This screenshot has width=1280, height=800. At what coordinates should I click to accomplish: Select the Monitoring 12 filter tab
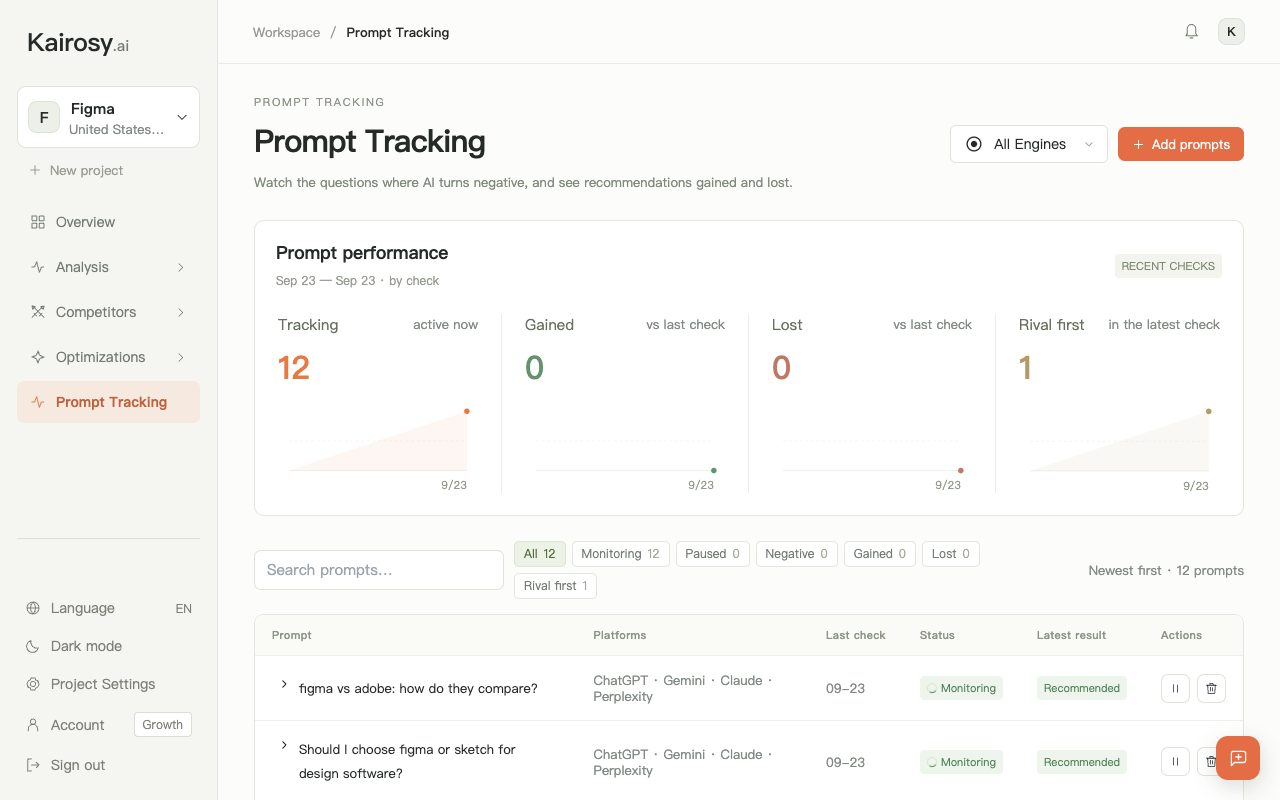point(620,554)
